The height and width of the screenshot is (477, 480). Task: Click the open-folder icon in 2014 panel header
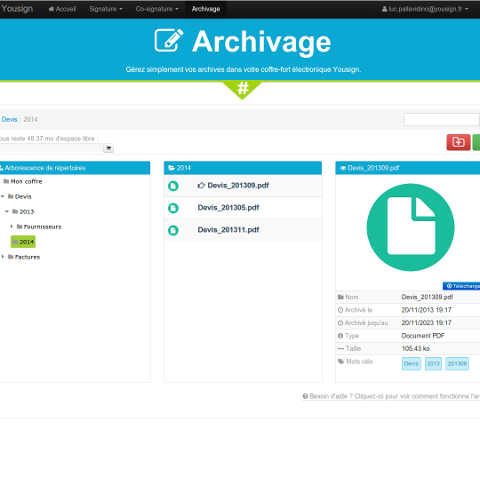click(x=172, y=168)
